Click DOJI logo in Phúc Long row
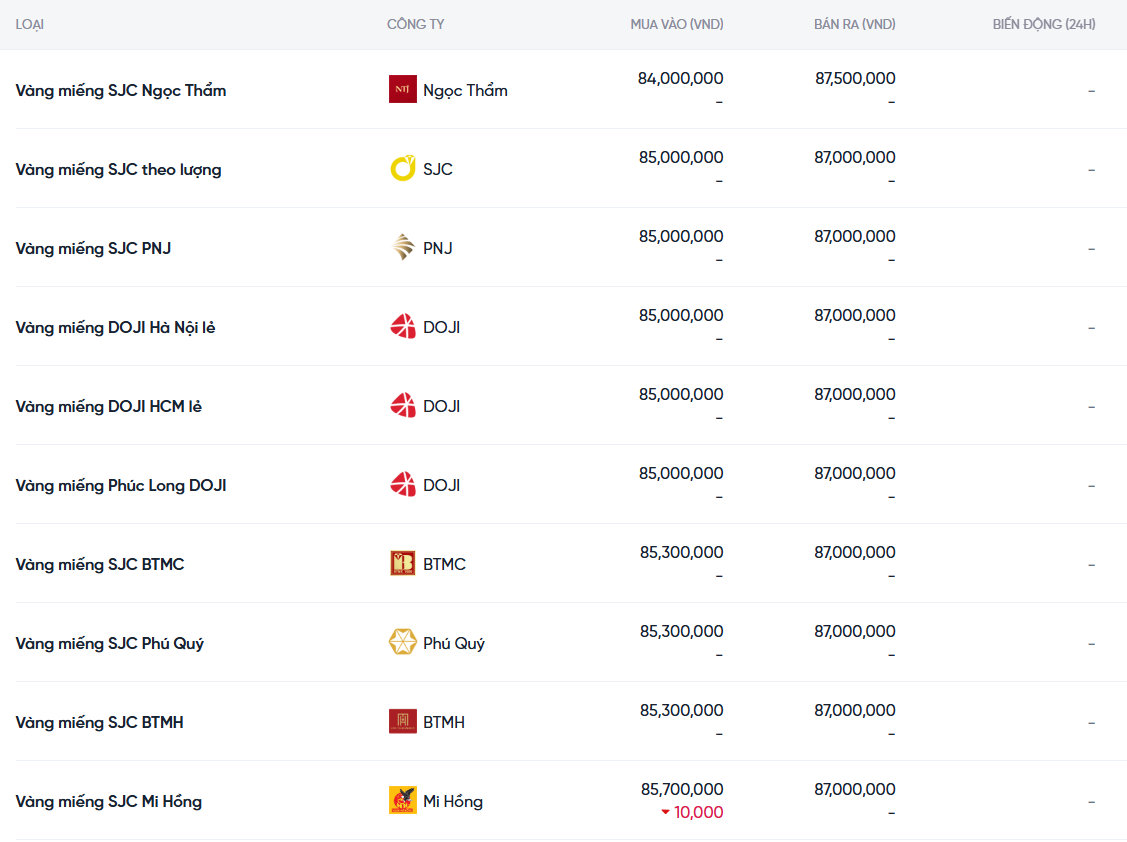 tap(402, 485)
